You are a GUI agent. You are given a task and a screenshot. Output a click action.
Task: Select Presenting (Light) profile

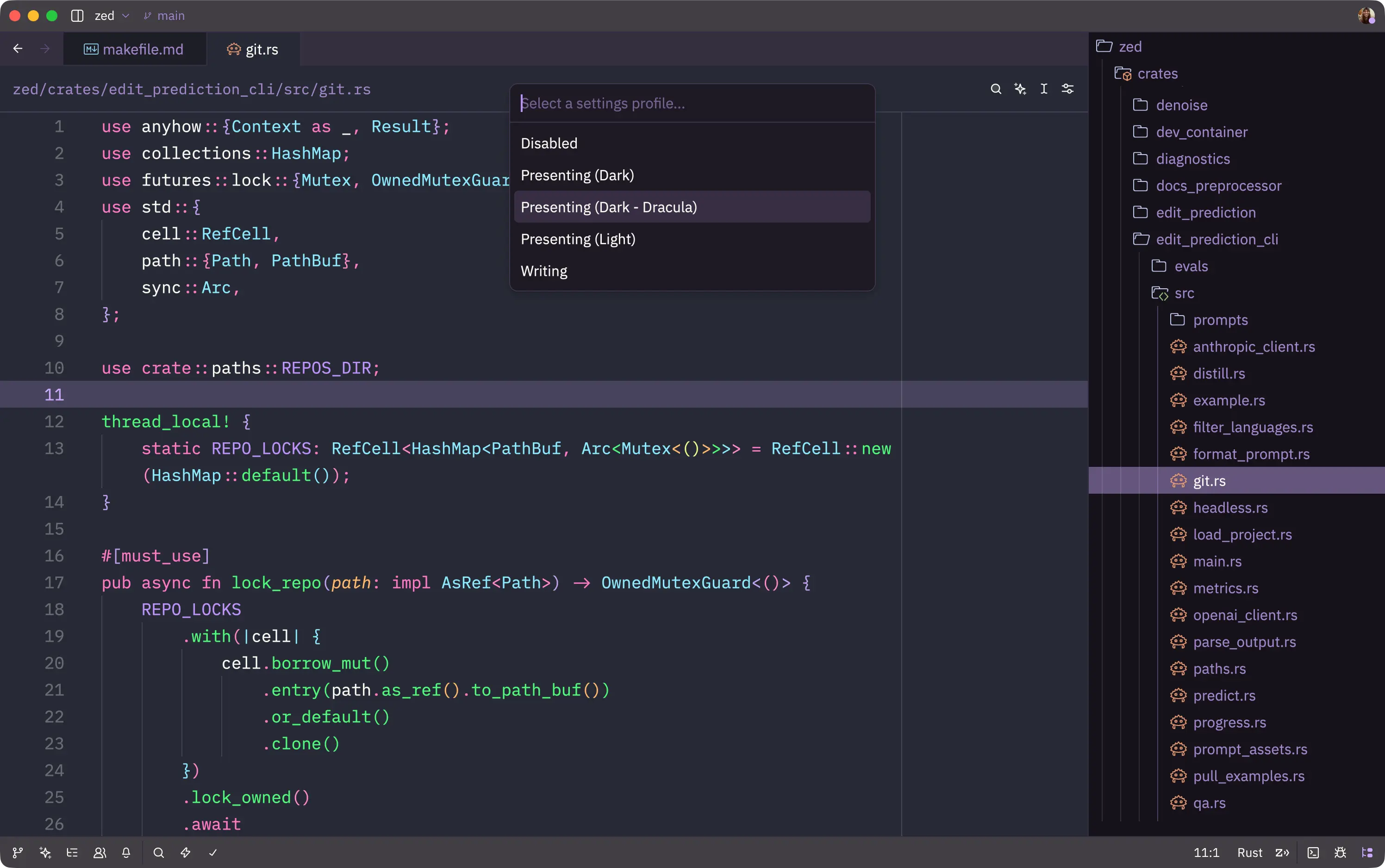click(578, 239)
